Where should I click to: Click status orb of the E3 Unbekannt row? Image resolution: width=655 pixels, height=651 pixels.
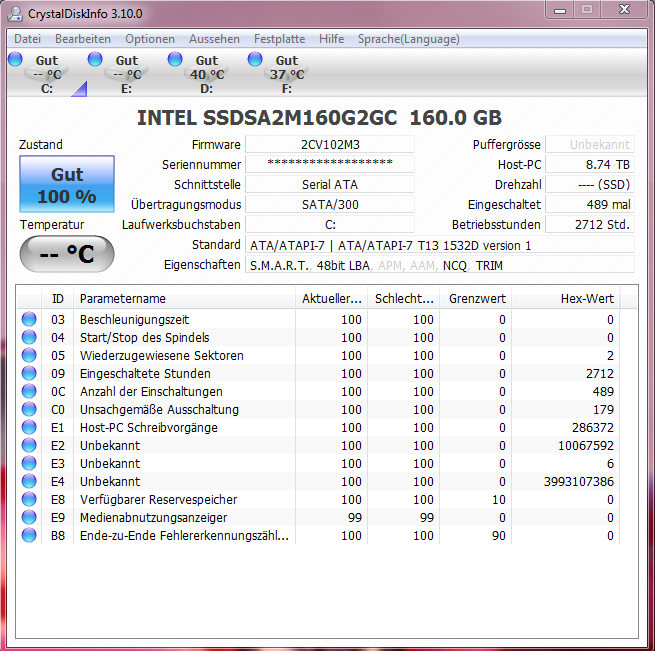tap(29, 463)
